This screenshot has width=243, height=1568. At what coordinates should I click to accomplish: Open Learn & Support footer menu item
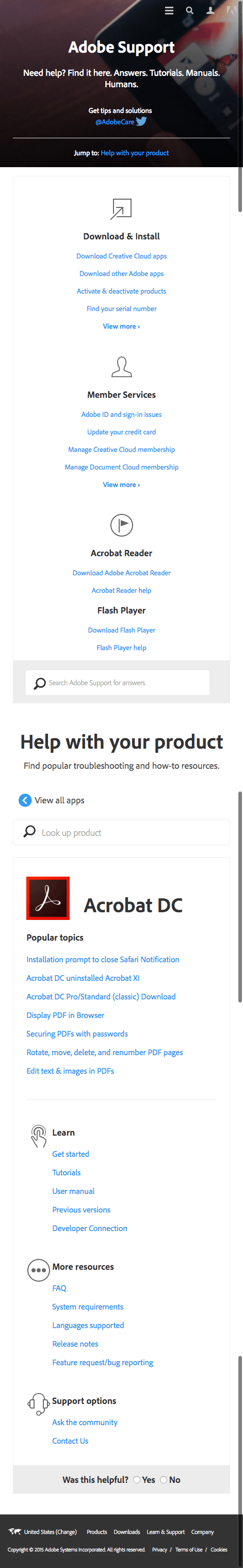(166, 1531)
